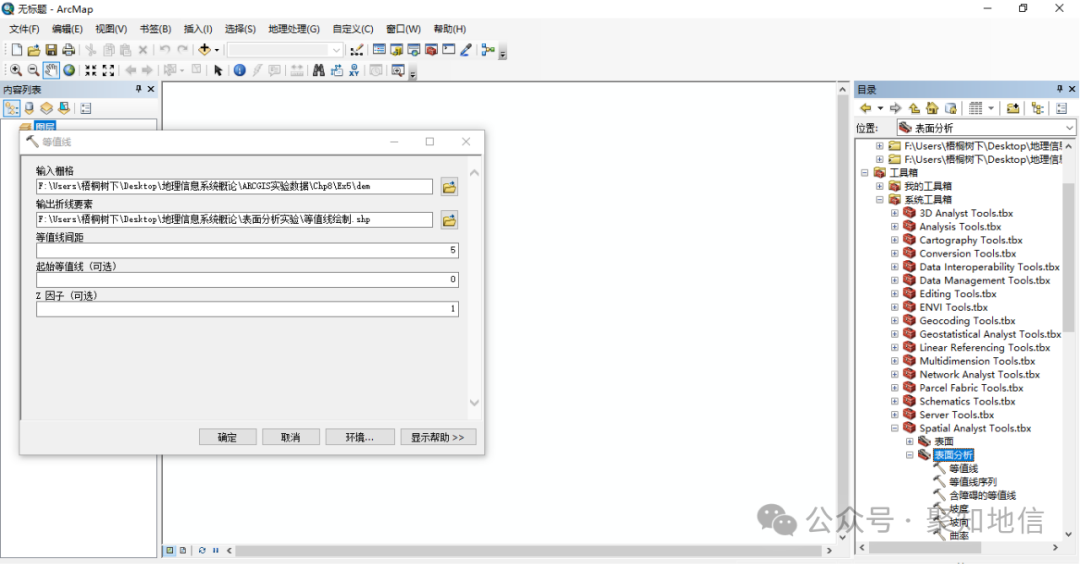Image resolution: width=1080 pixels, height=564 pixels.
Task: Click 取消 in the 等值线 dialog
Action: [x=291, y=437]
